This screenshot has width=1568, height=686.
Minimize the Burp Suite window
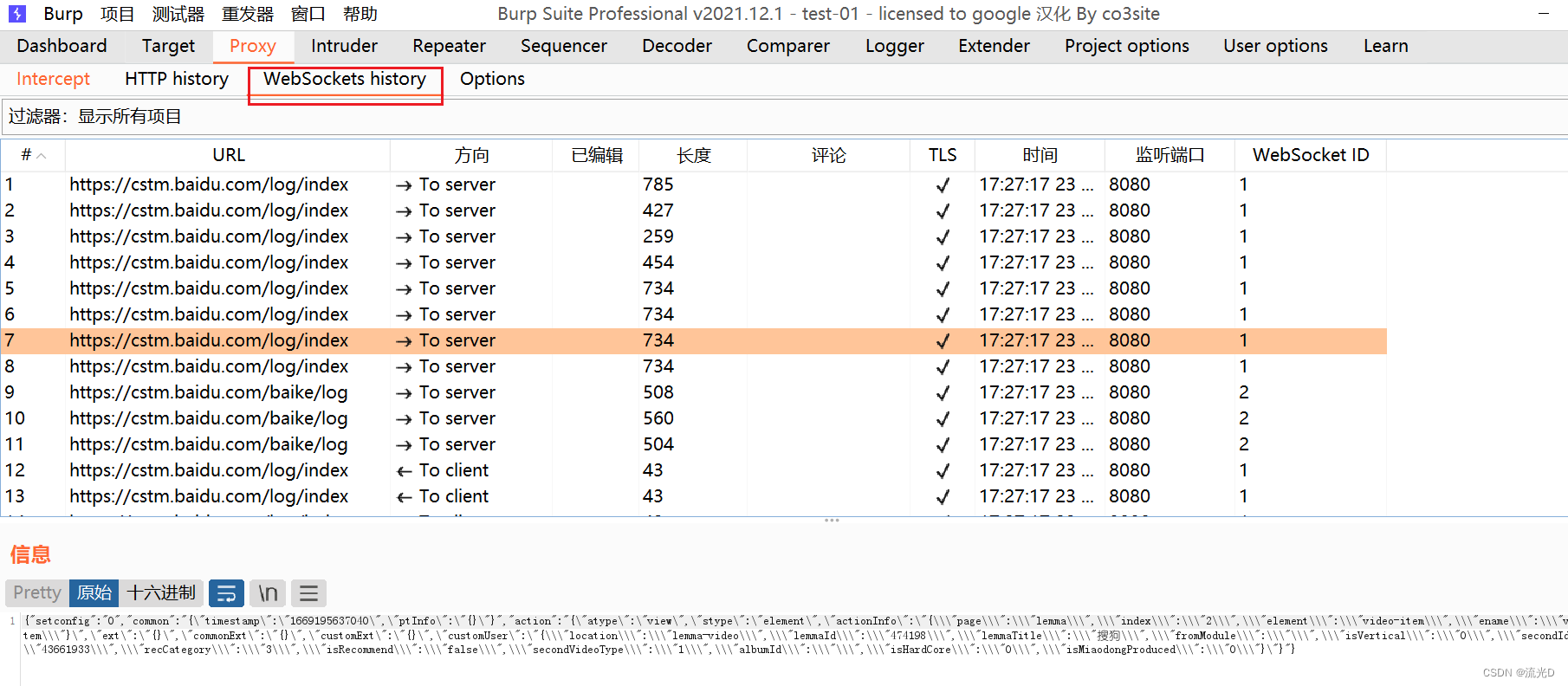pos(1543,14)
